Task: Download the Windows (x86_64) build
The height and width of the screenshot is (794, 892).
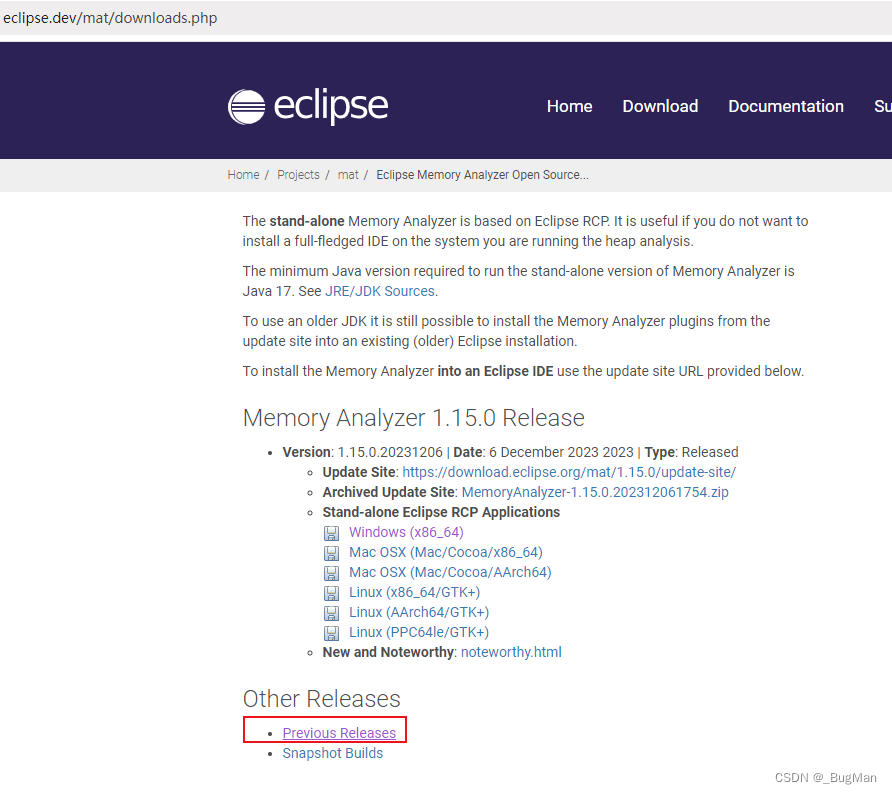Action: 406,532
